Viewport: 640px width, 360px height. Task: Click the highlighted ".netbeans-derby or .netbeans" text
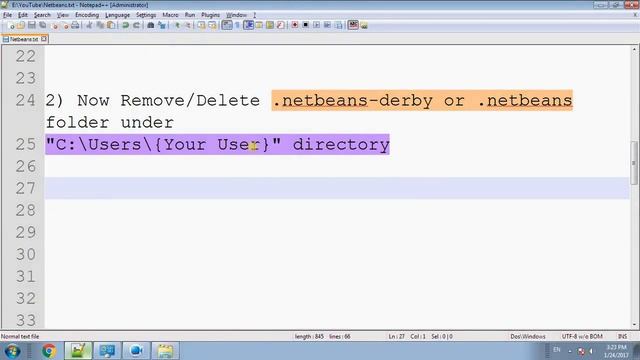(x=422, y=100)
